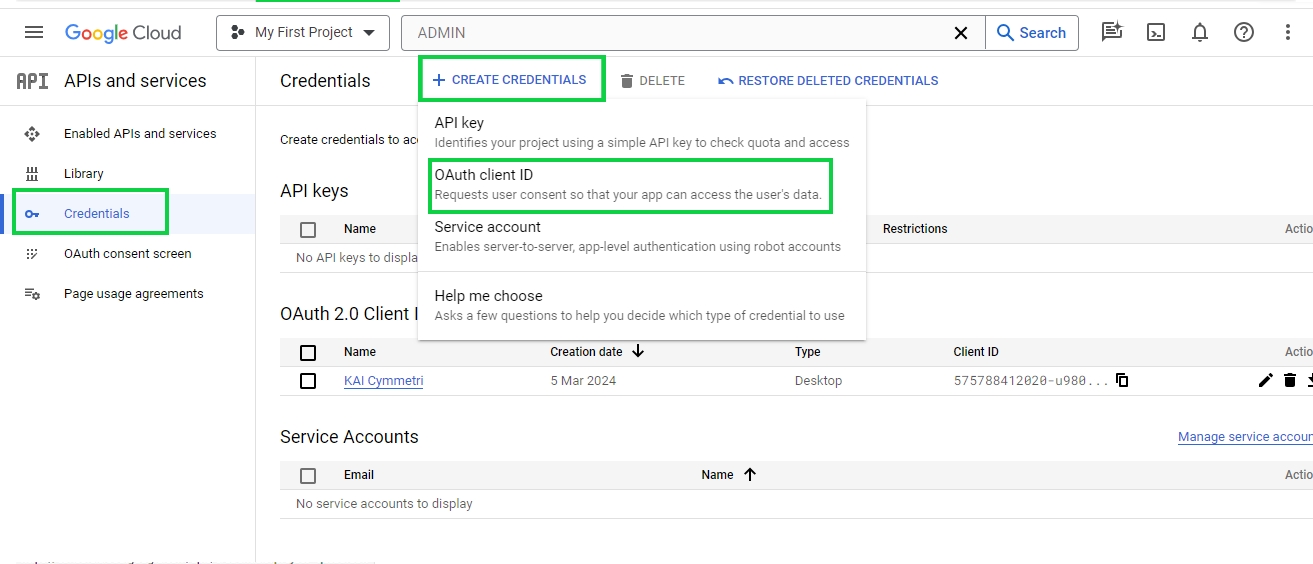The width and height of the screenshot is (1313, 564).
Task: Click the Gemini AI assistant icon
Action: point(1111,32)
